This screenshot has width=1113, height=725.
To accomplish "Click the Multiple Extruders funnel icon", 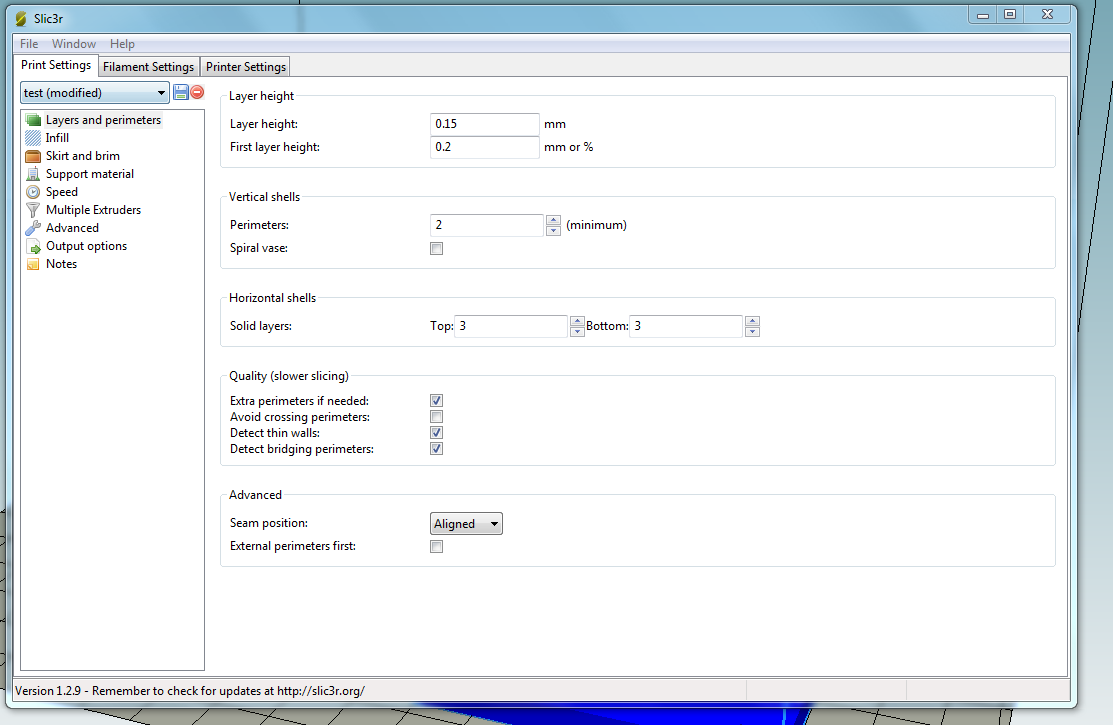I will click(x=33, y=210).
